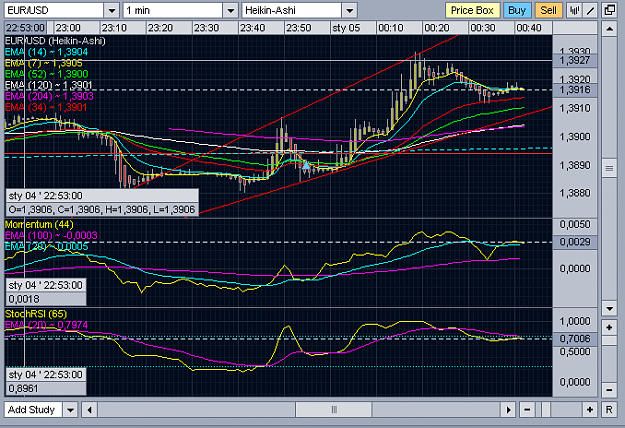Click the OHLC data readout box

[102, 209]
